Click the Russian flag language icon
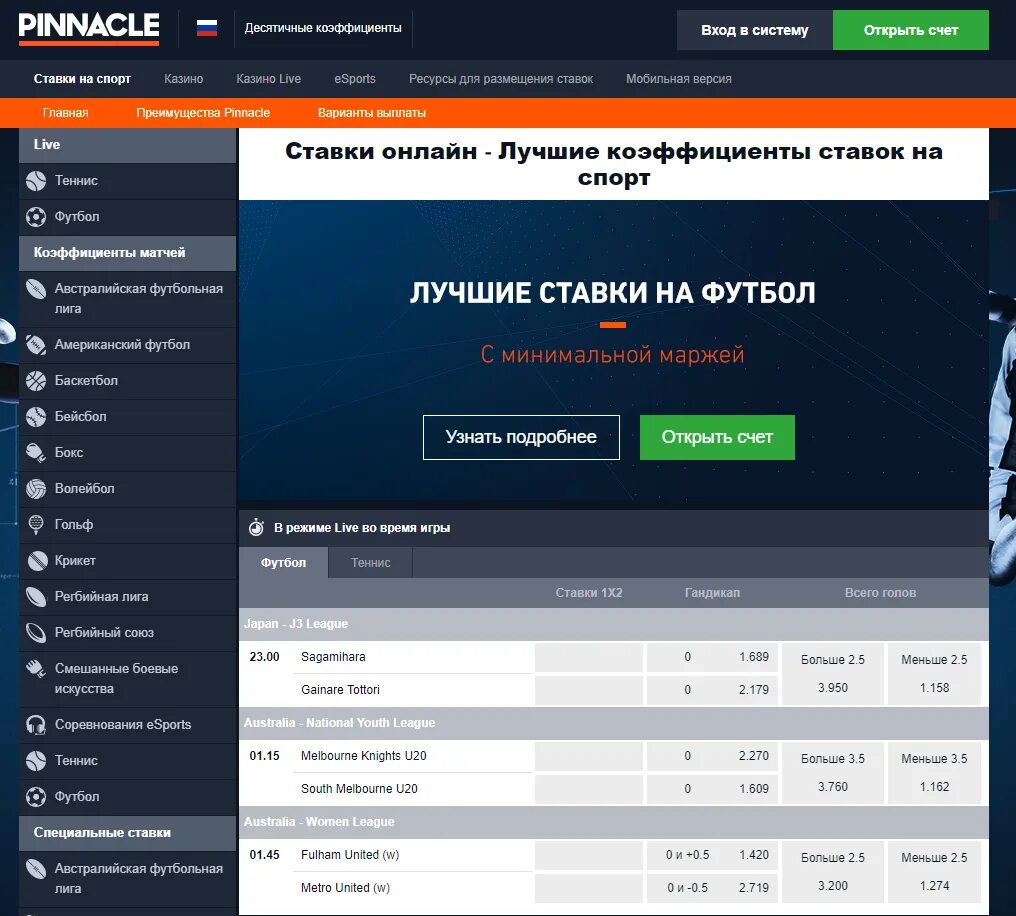 pos(206,28)
